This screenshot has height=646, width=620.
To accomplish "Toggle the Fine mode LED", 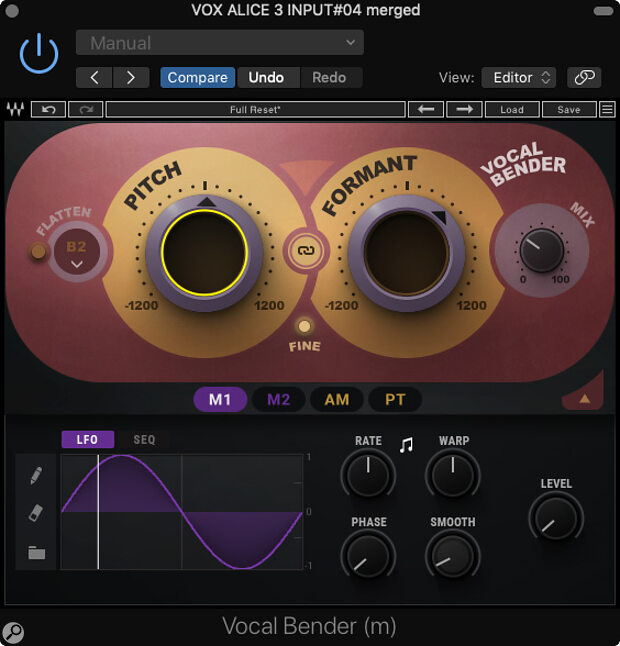I will tap(304, 326).
